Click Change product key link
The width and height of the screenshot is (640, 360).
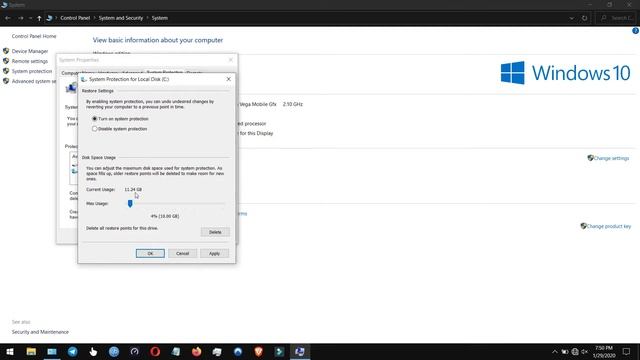tap(609, 226)
